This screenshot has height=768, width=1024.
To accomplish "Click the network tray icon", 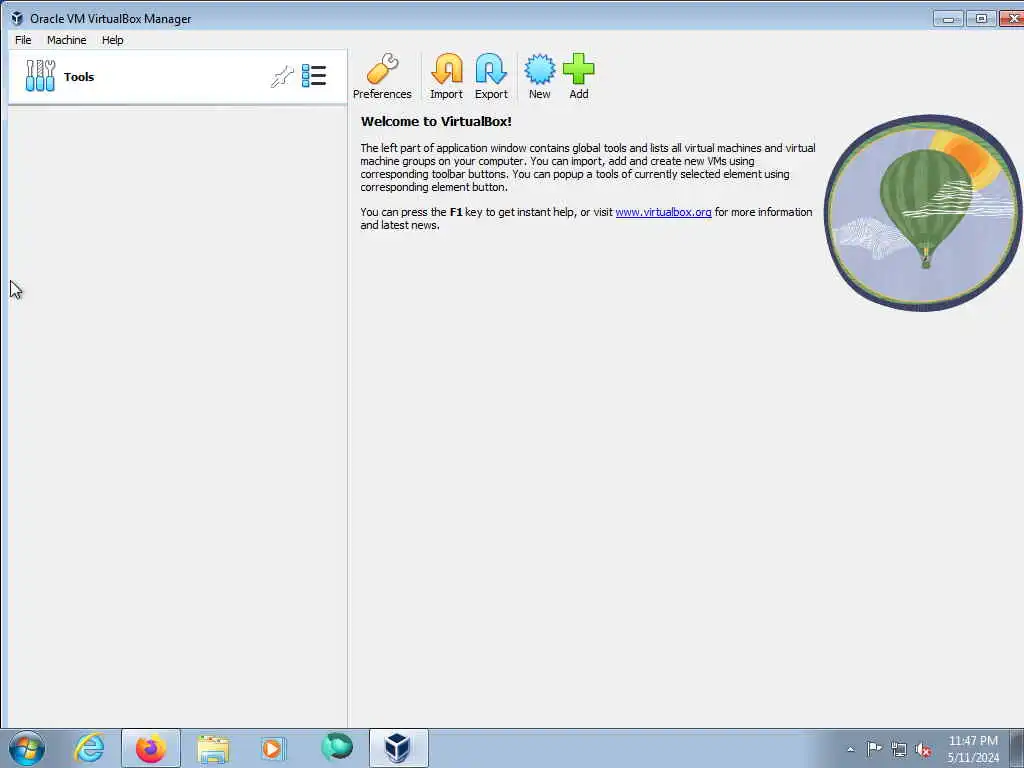I will tap(899, 749).
